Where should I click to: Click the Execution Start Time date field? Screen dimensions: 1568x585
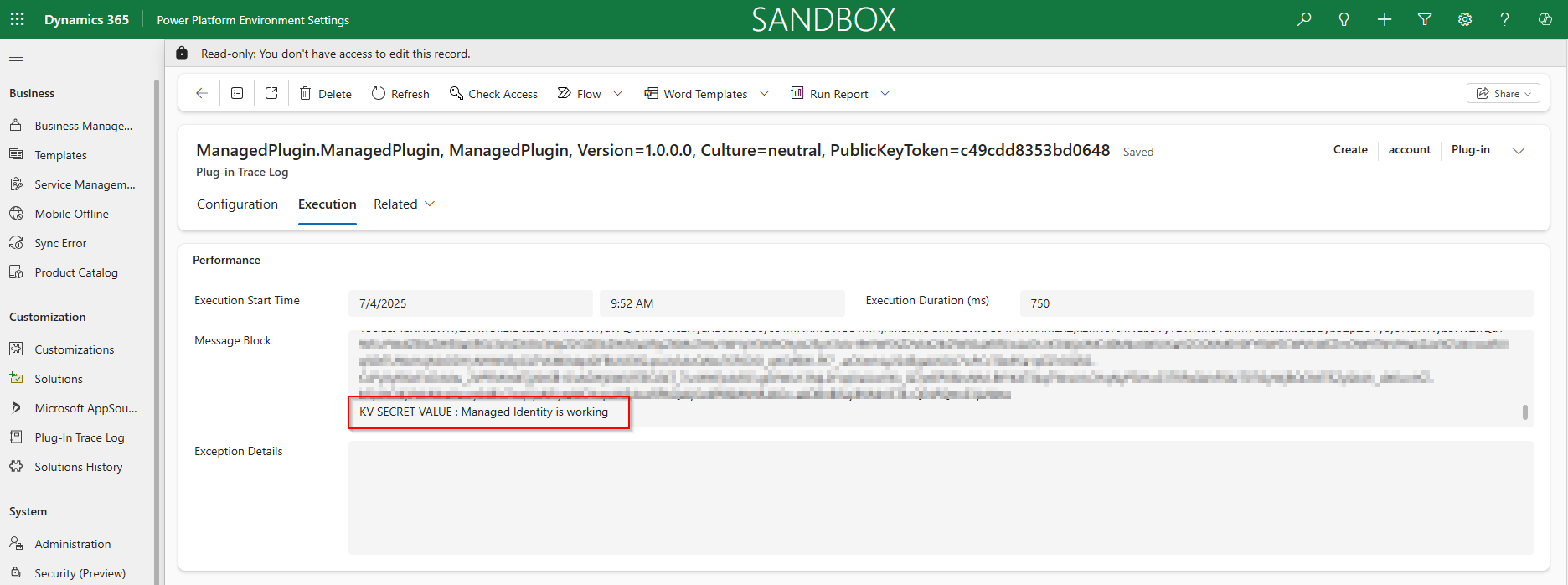coord(470,303)
